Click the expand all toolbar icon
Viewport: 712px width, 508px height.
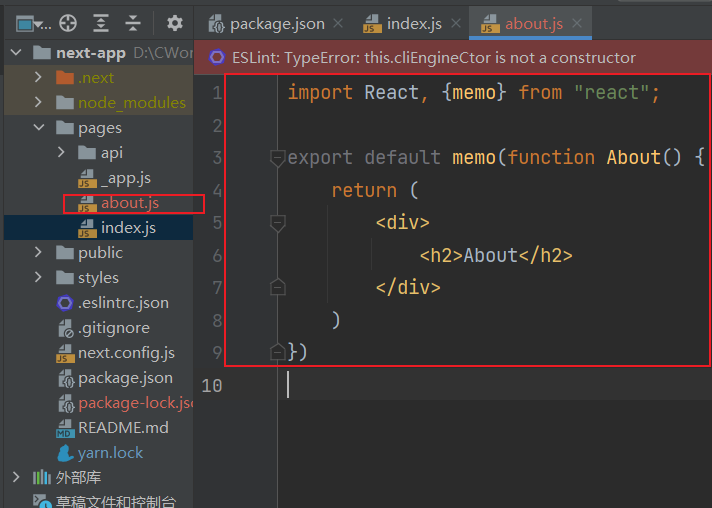point(101,23)
